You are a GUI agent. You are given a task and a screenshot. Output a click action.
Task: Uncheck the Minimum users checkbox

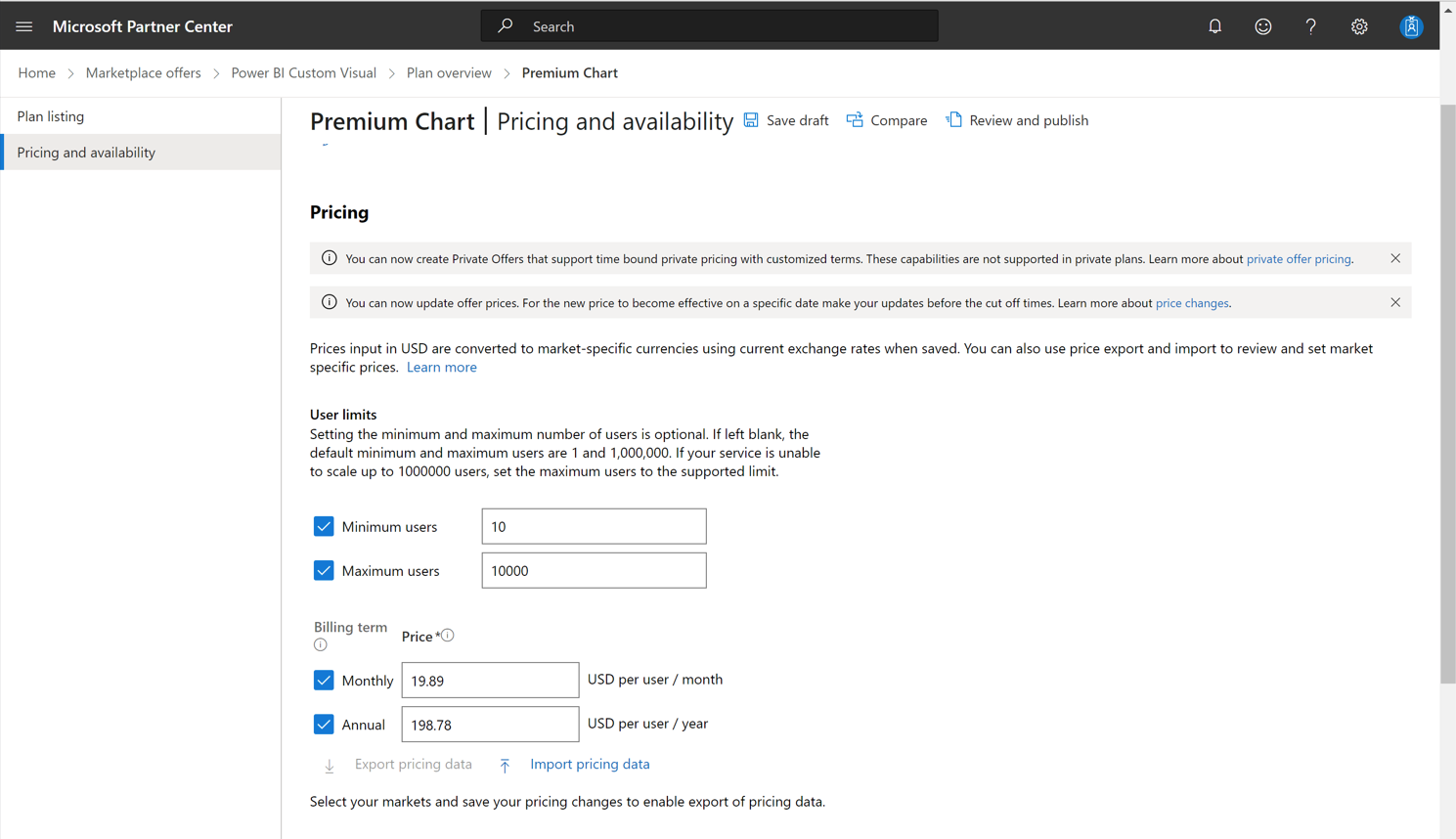324,526
